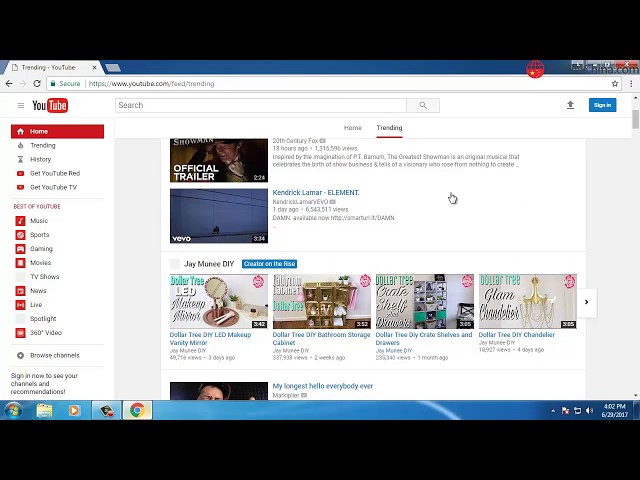Open Dollar Tree DIY Chandelier title
The image size is (640, 480).
point(517,335)
